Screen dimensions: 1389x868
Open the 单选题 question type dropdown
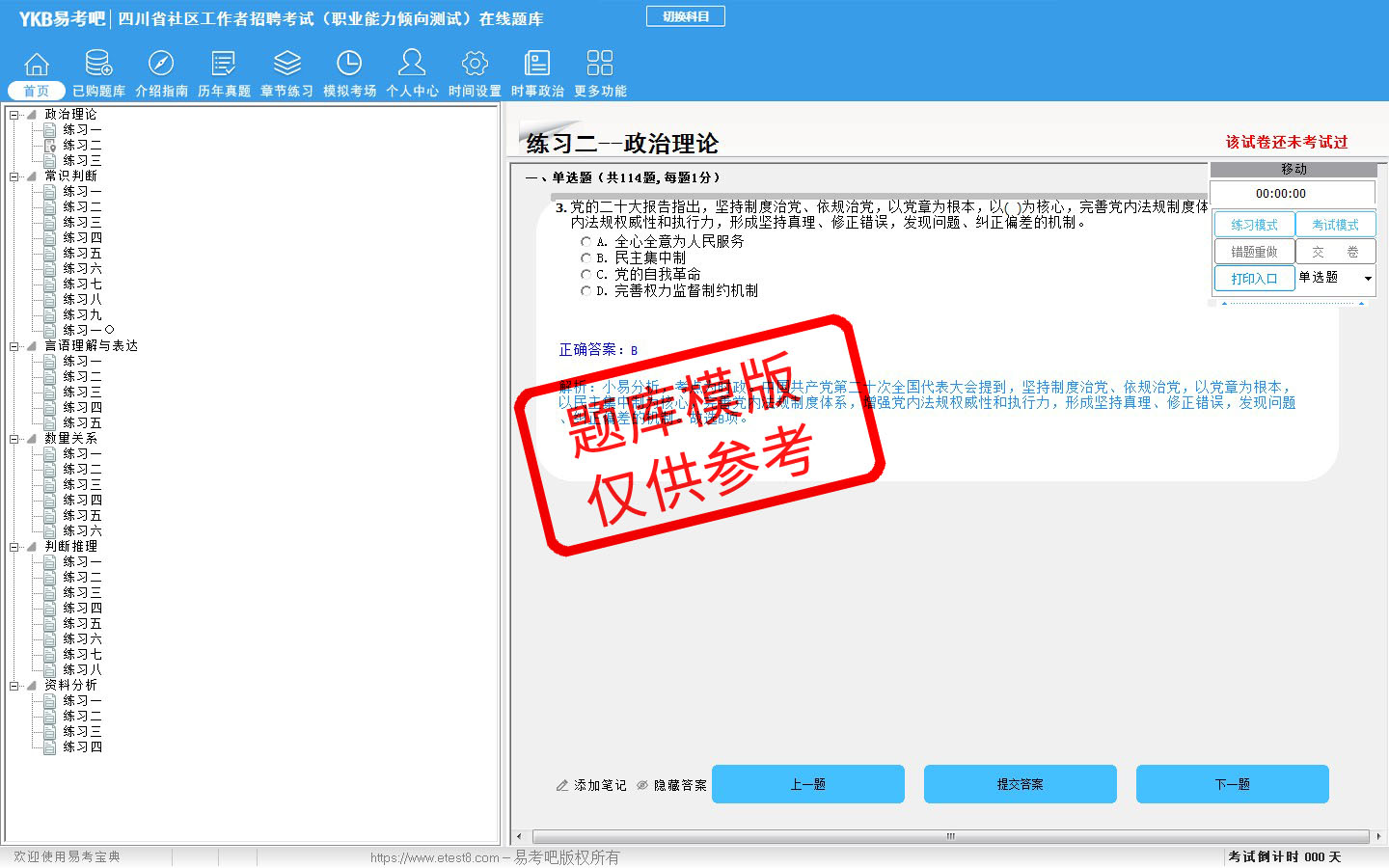pyautogui.click(x=1336, y=278)
